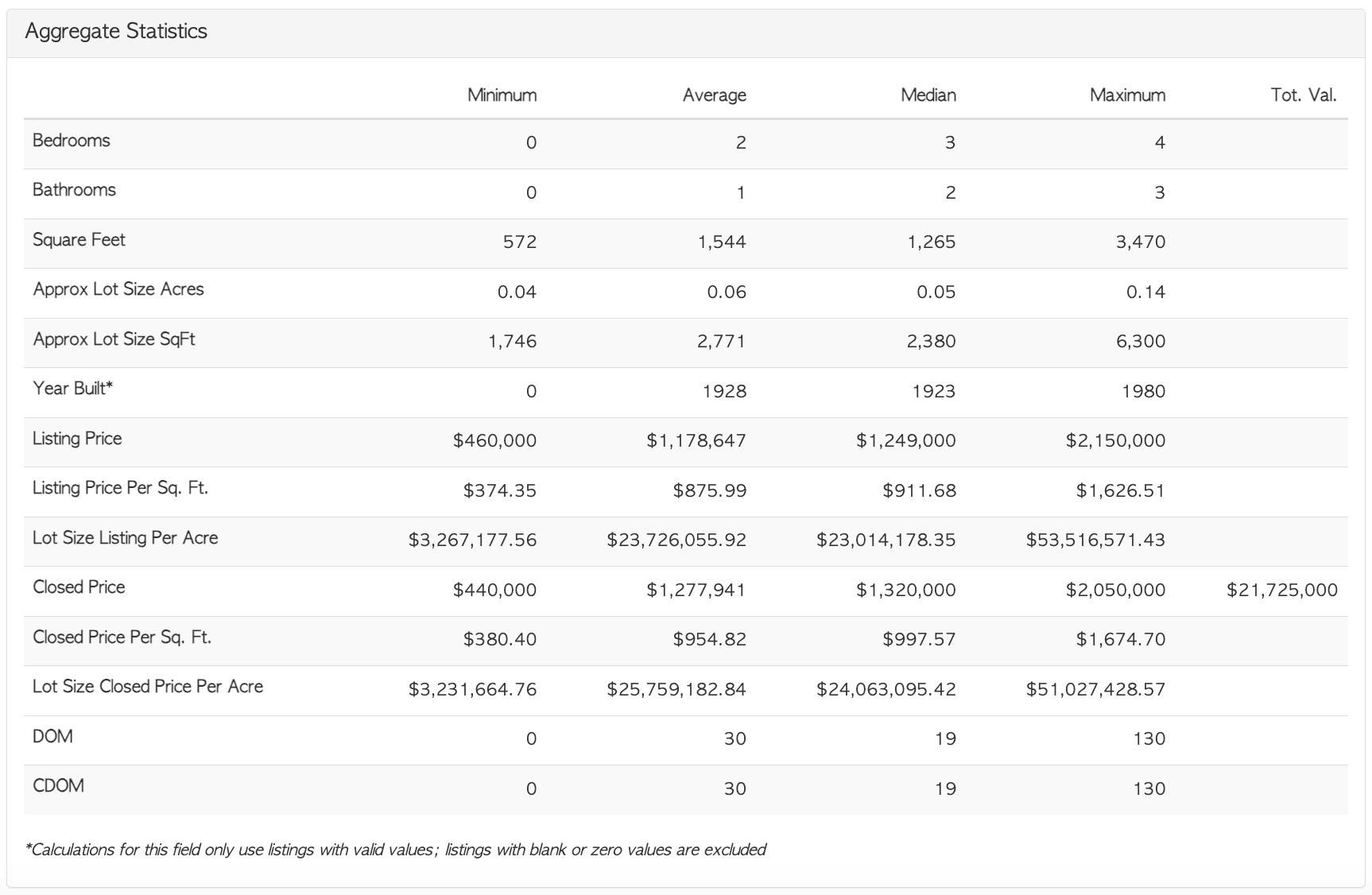Select median closed price $1,320,000

click(x=906, y=590)
